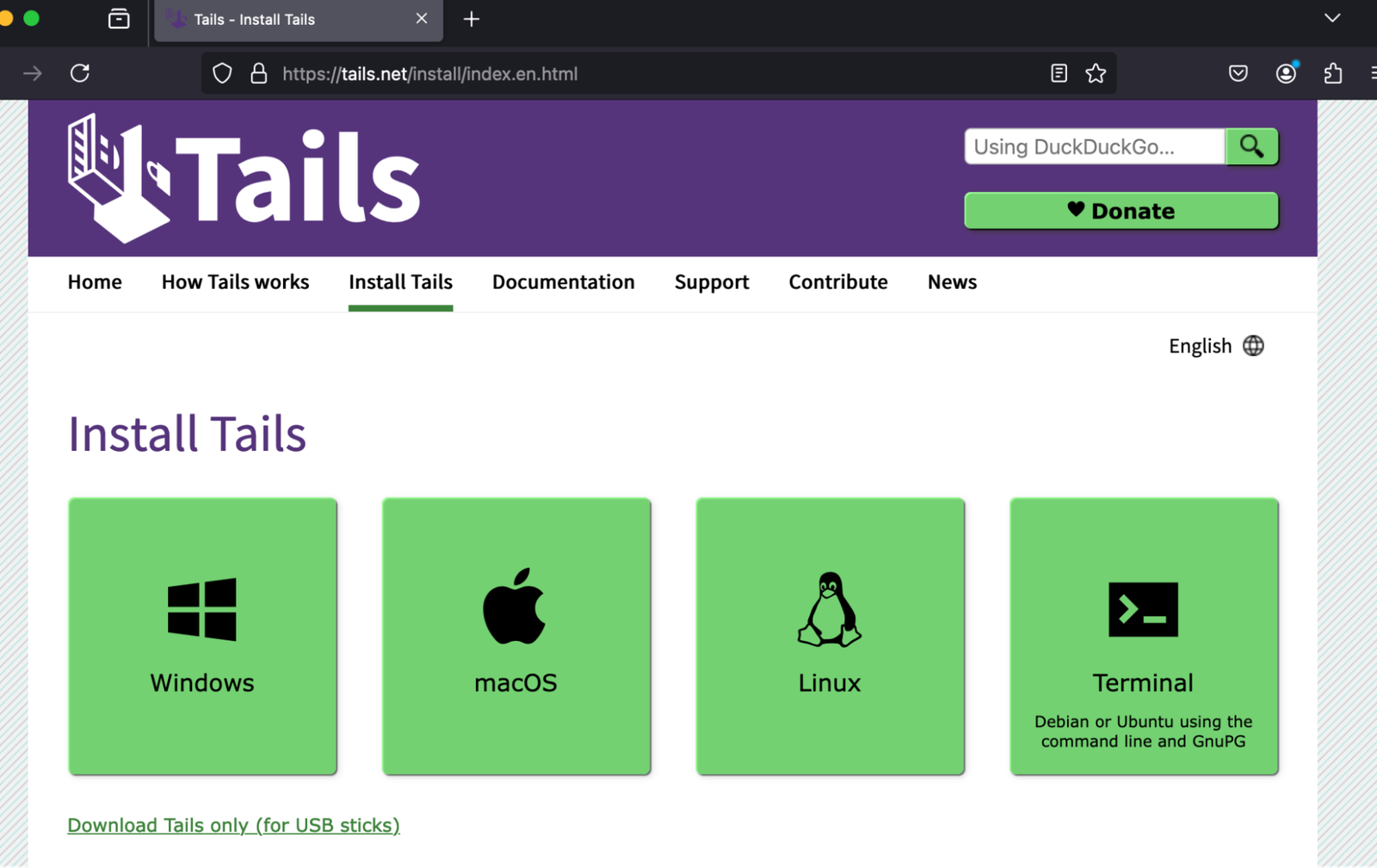This screenshot has width=1377, height=868.
Task: Switch to the Documentation menu item
Action: pos(563,281)
